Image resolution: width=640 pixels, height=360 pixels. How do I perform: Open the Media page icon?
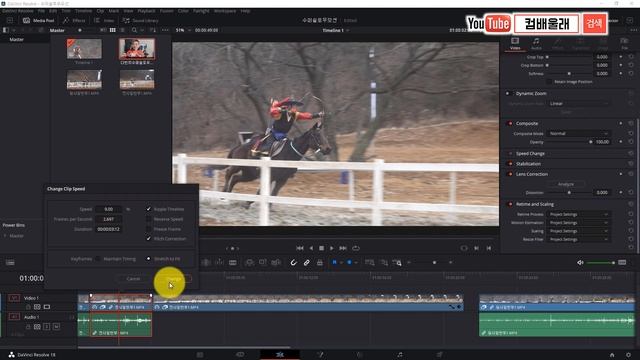tap(200, 355)
